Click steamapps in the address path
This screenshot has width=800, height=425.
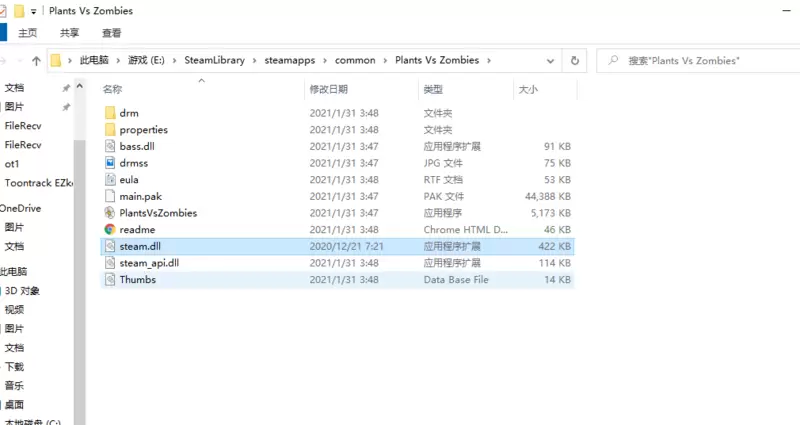point(289,60)
